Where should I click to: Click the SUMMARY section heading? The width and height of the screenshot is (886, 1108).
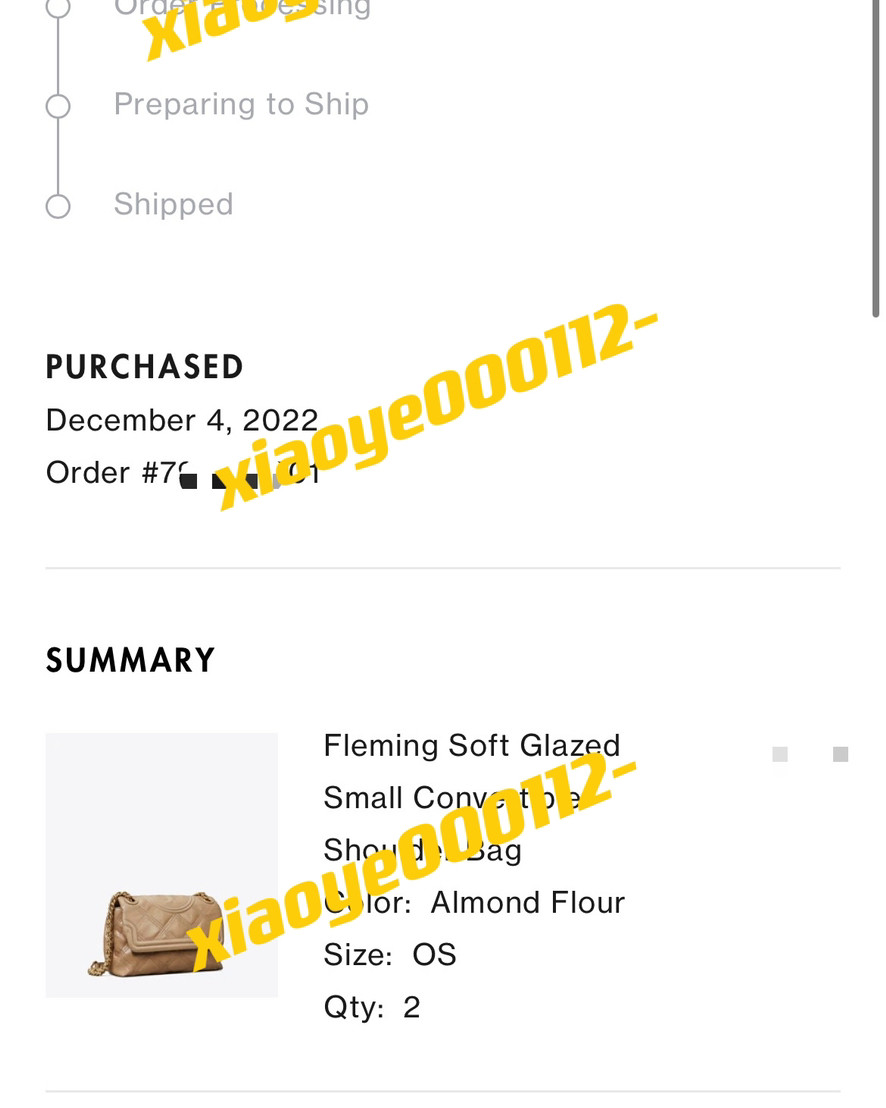(x=130, y=661)
